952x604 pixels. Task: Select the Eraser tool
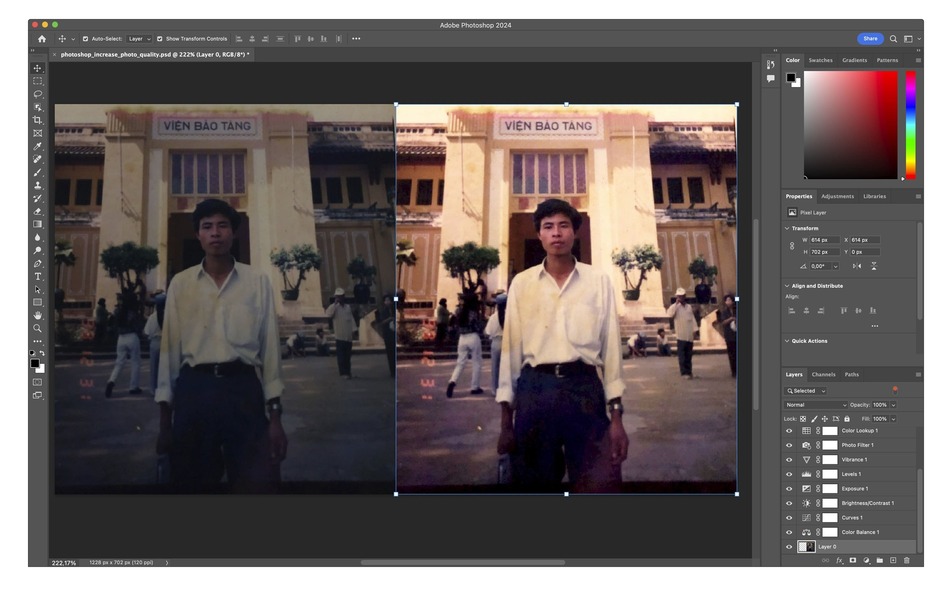[38, 211]
